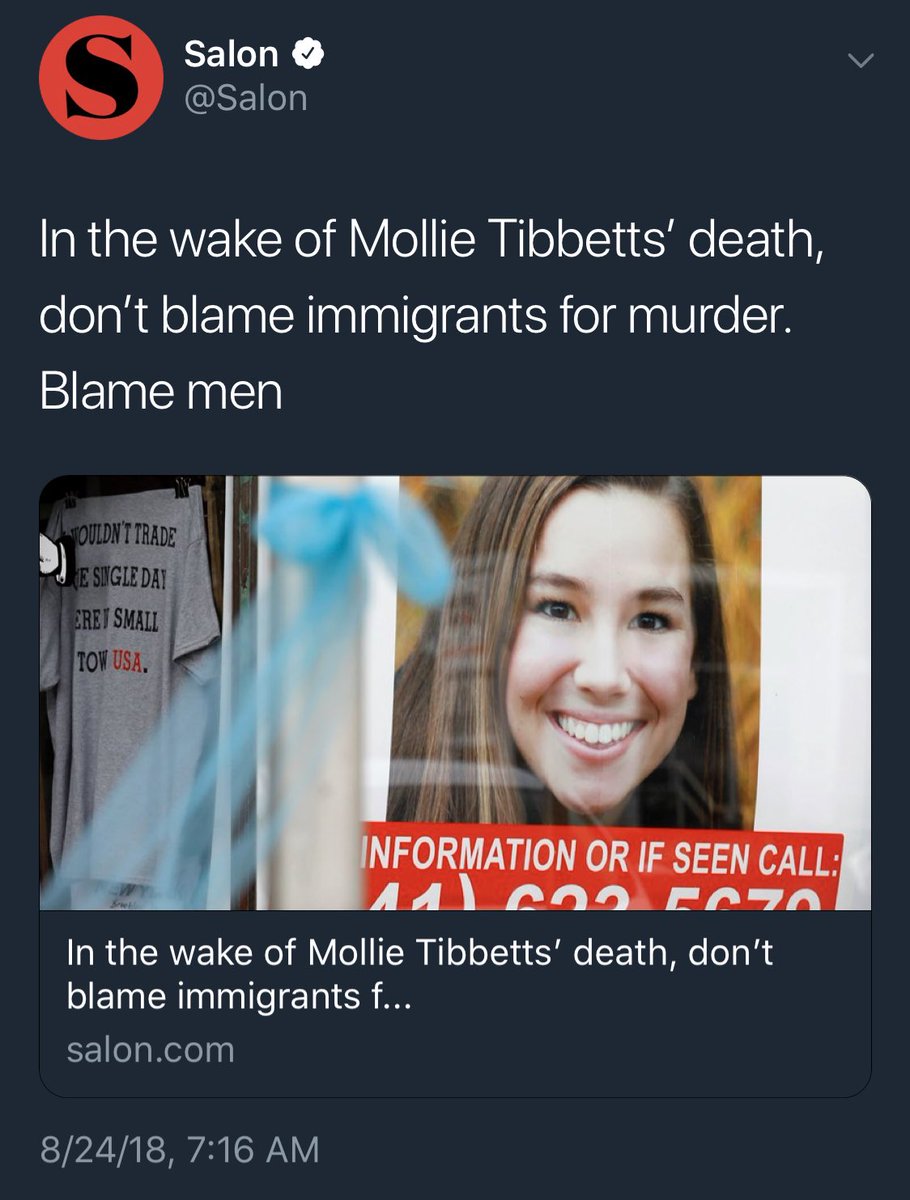Click empty card area beside salon.com
This screenshot has height=1200, width=910.
click(550, 1052)
